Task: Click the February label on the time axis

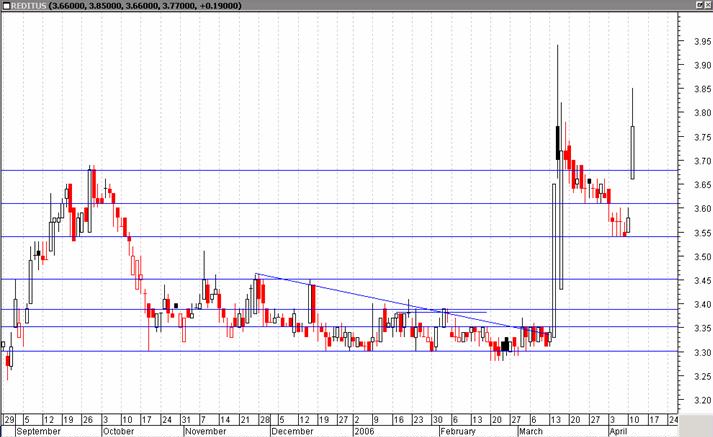Action: (x=458, y=431)
